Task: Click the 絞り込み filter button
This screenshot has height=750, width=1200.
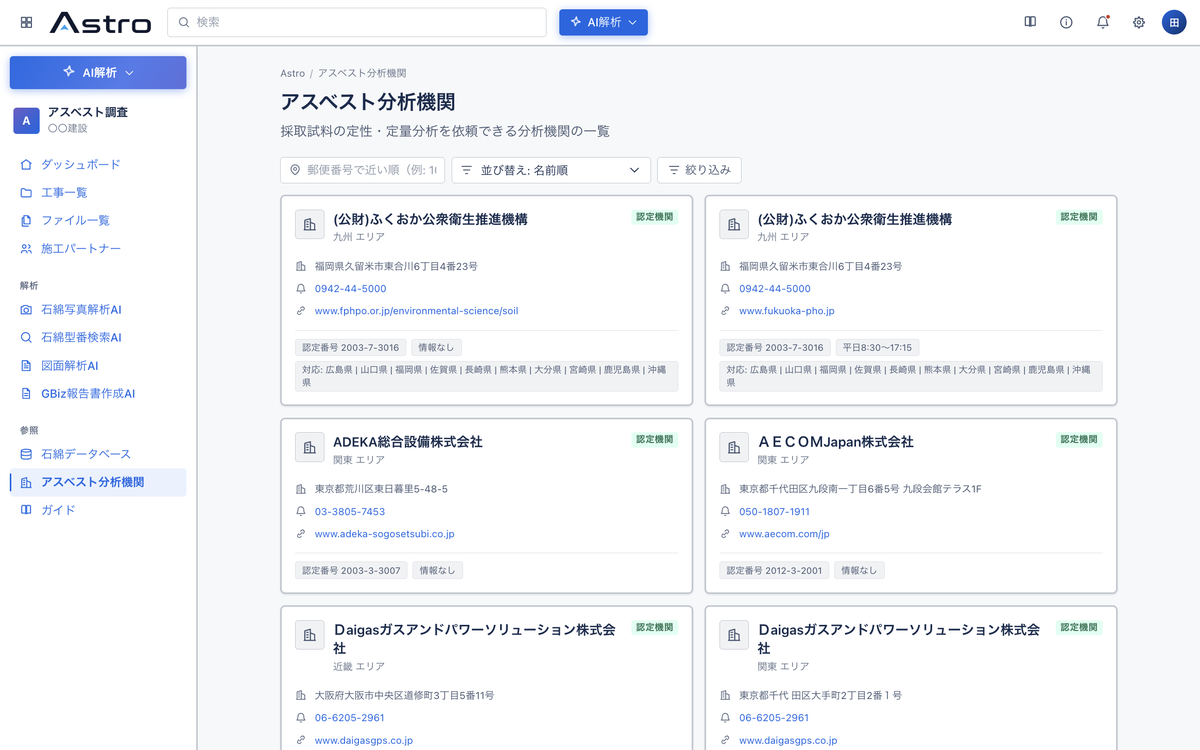Action: click(x=699, y=170)
